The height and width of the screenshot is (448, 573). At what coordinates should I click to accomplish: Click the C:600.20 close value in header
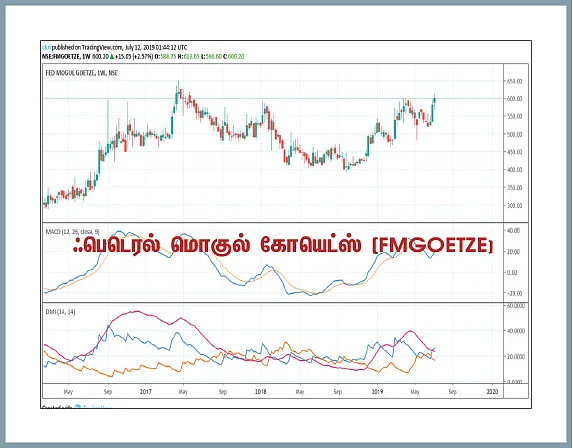234,57
